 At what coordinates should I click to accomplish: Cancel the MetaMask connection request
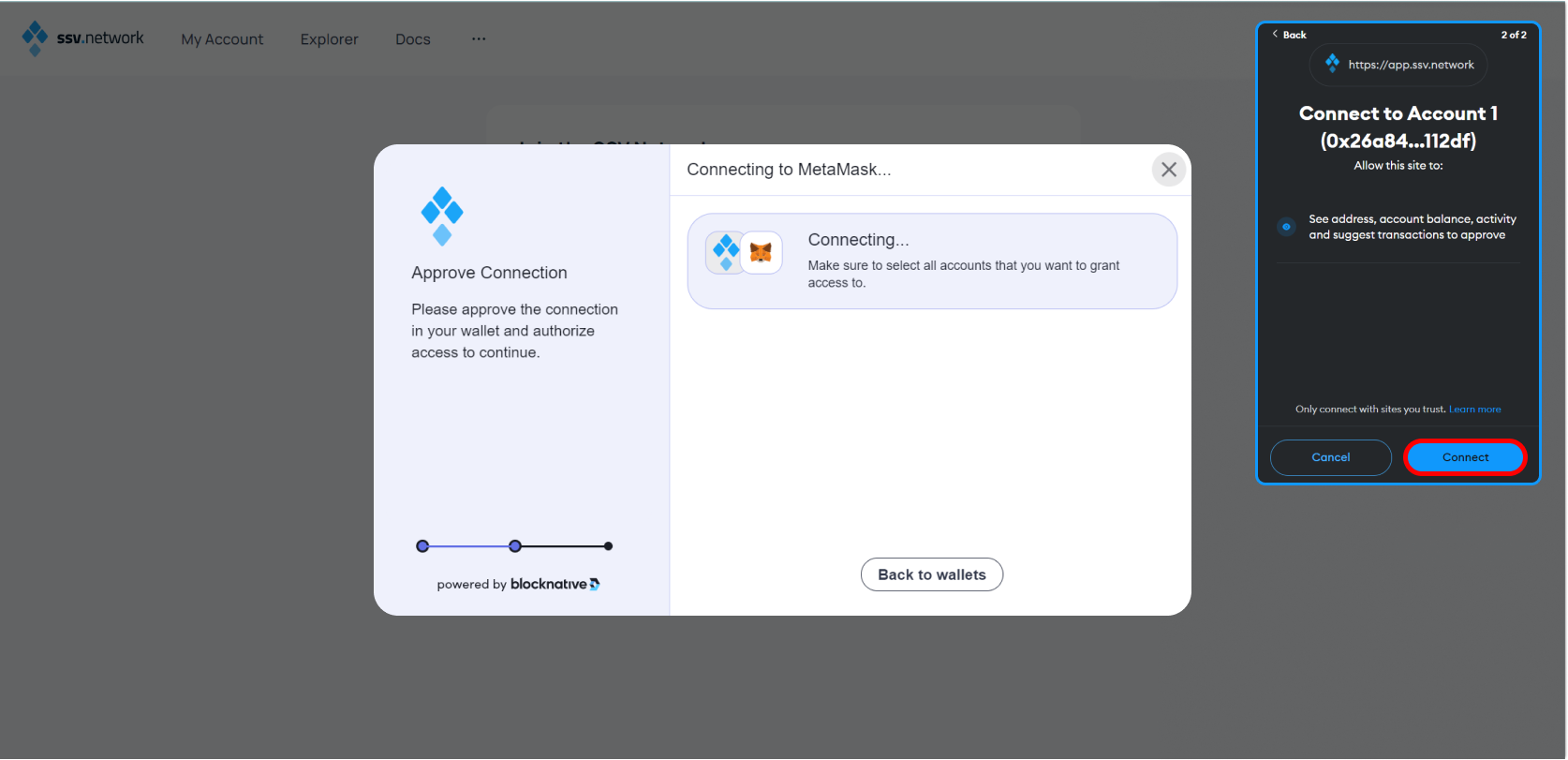click(1331, 457)
